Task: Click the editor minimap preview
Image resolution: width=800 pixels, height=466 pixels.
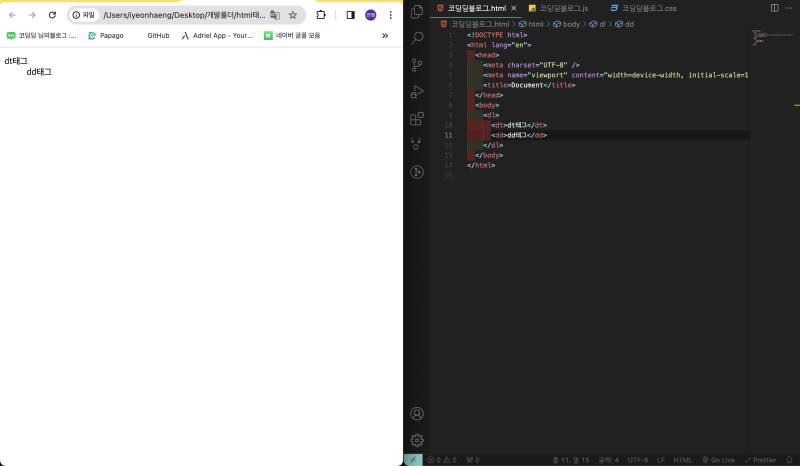Action: click(772, 38)
